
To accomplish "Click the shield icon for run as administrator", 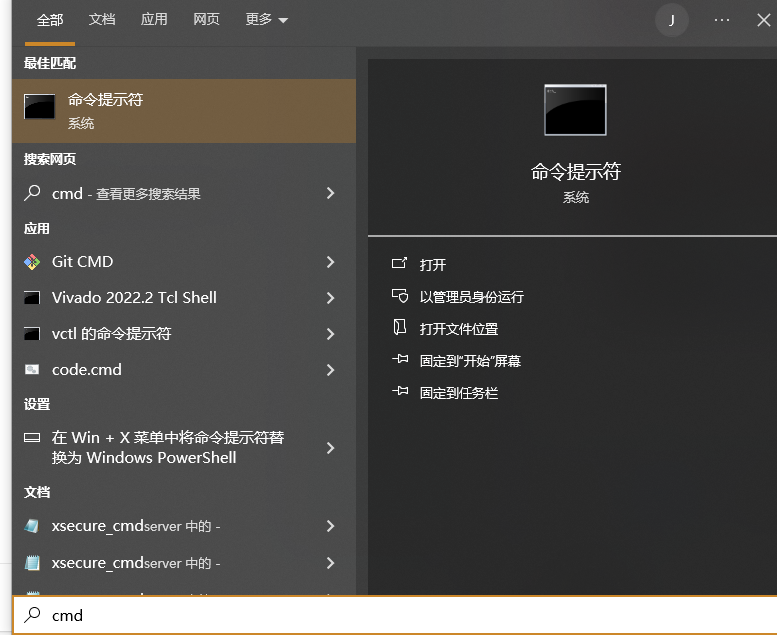I will [400, 296].
